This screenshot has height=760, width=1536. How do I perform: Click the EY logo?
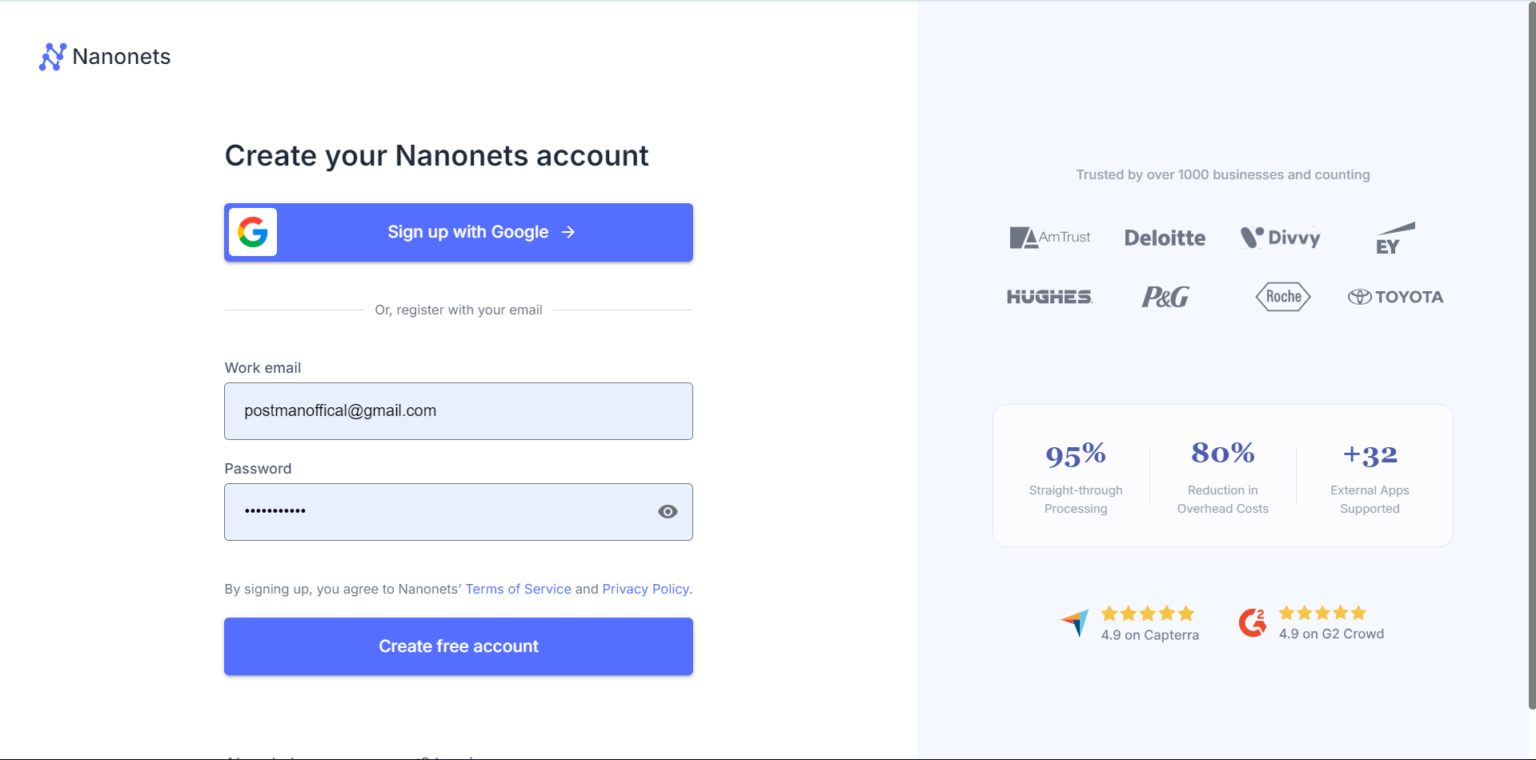[1394, 238]
